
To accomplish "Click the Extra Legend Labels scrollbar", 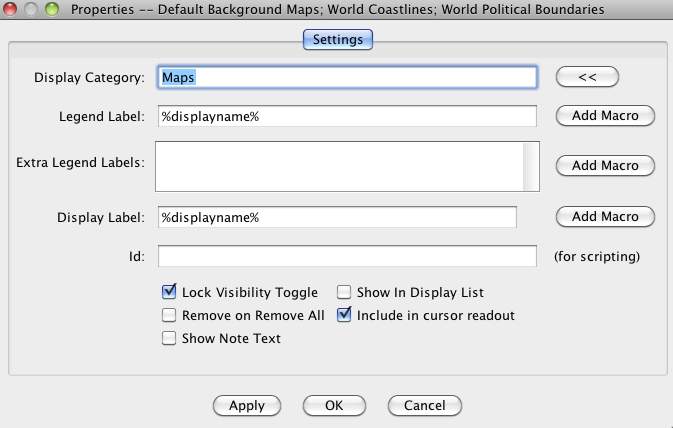I will point(530,165).
